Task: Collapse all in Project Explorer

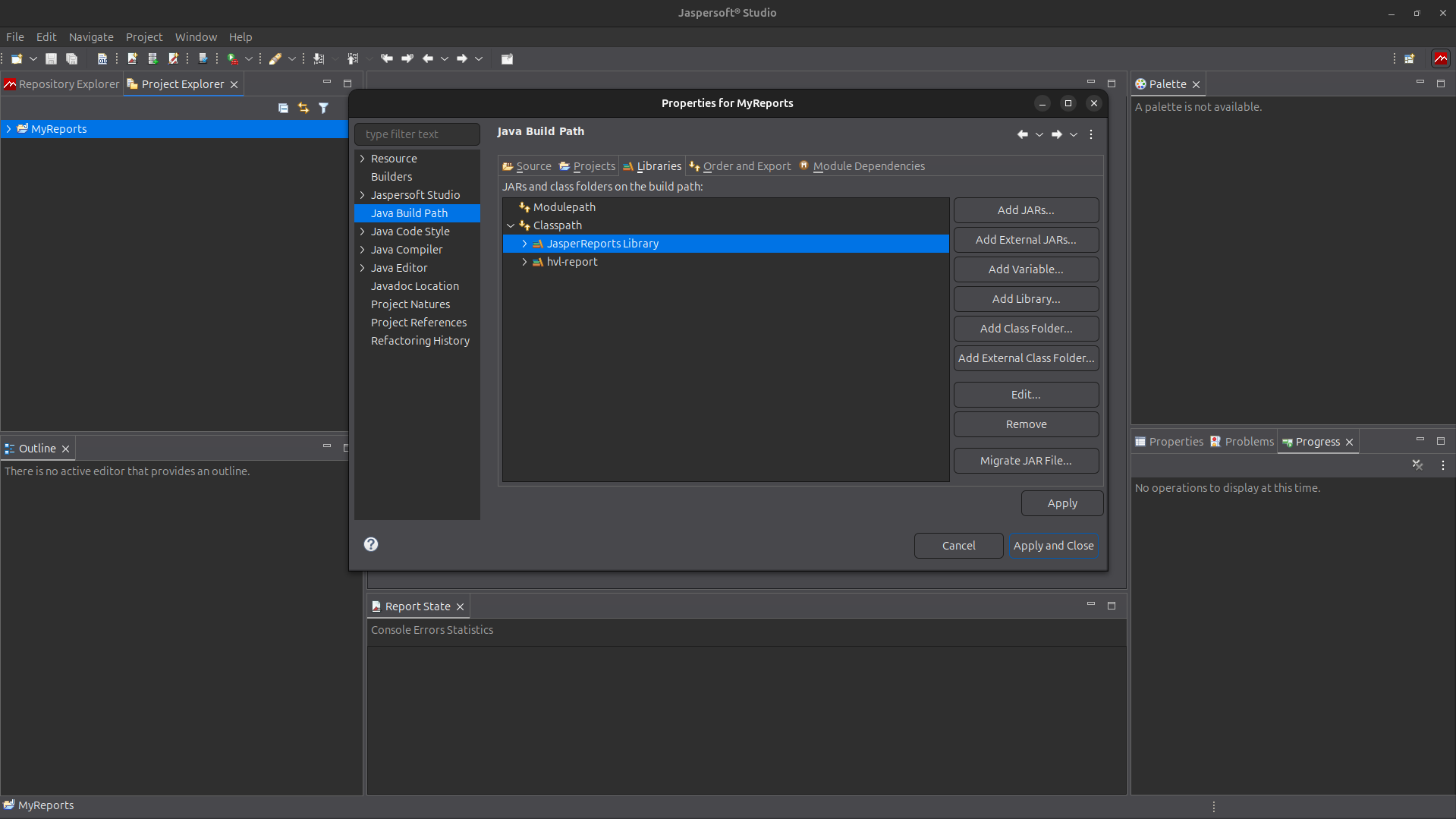Action: point(283,109)
